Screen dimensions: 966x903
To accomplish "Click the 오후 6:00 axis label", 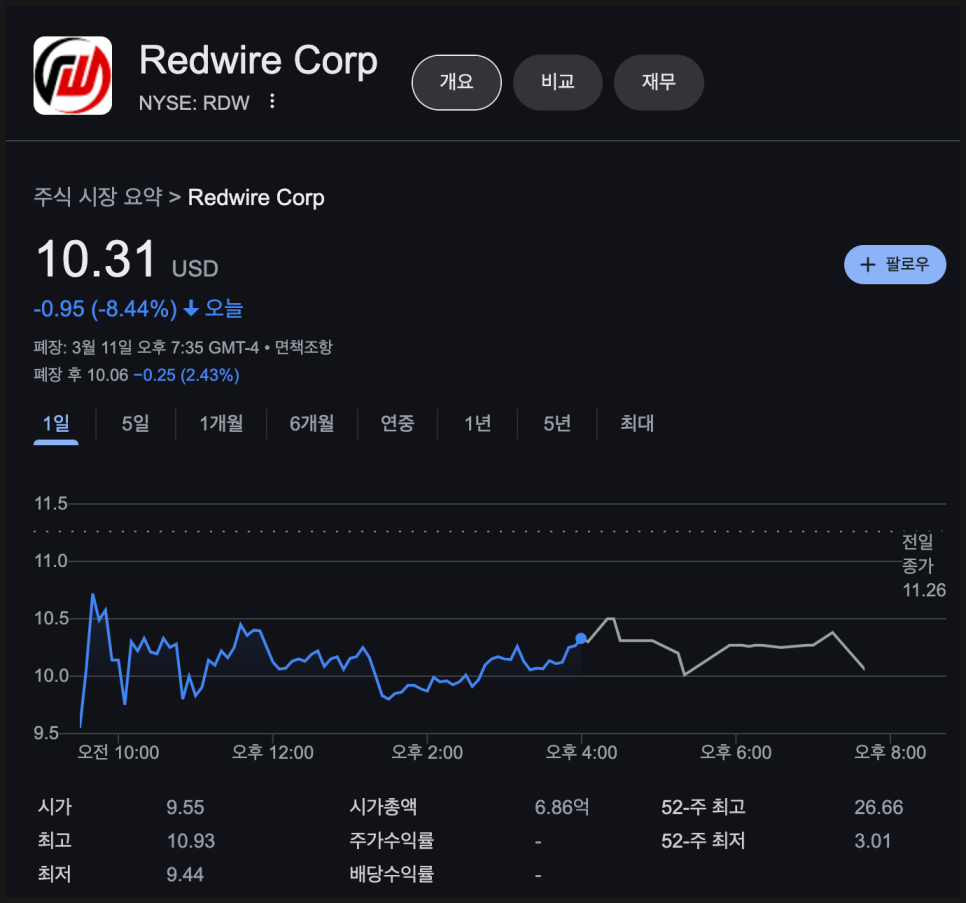I will point(736,752).
